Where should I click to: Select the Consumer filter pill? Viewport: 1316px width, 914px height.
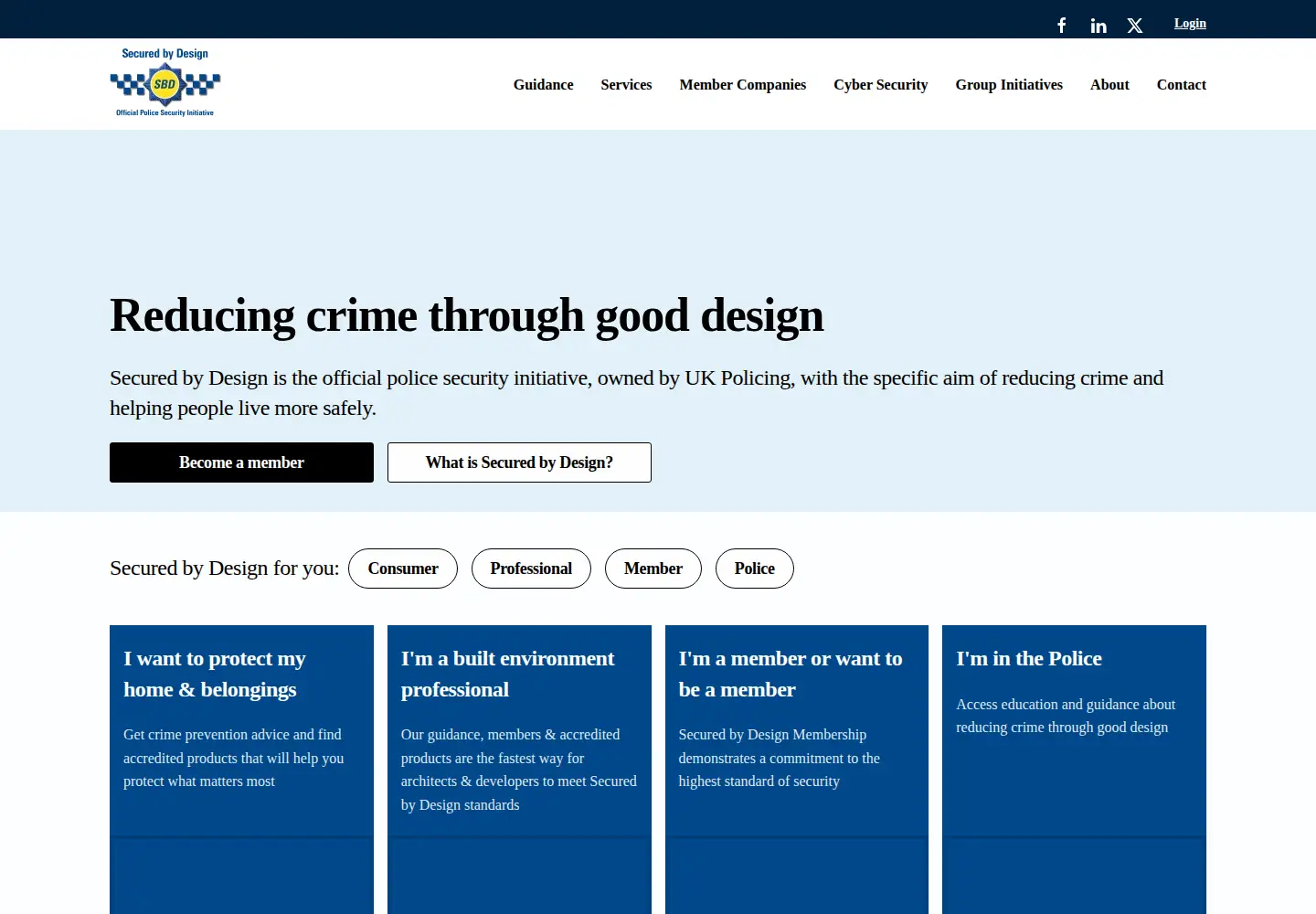point(403,569)
